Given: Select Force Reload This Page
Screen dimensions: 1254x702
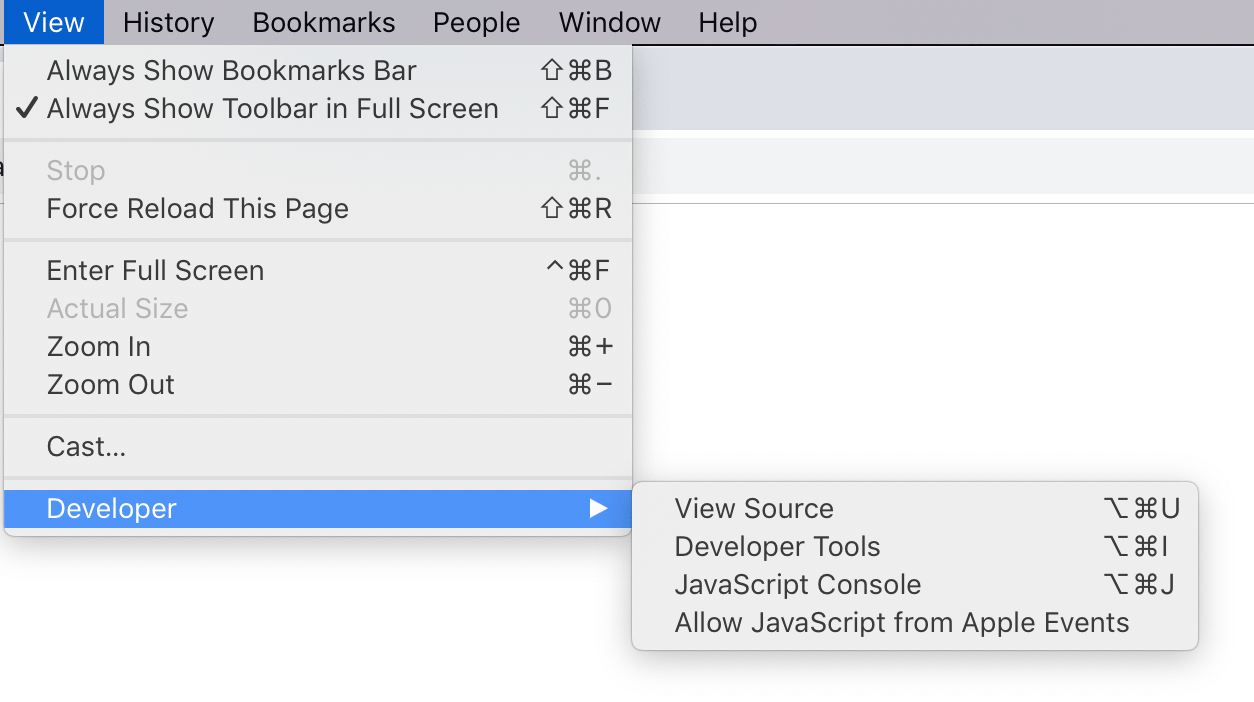Looking at the screenshot, I should (x=197, y=208).
